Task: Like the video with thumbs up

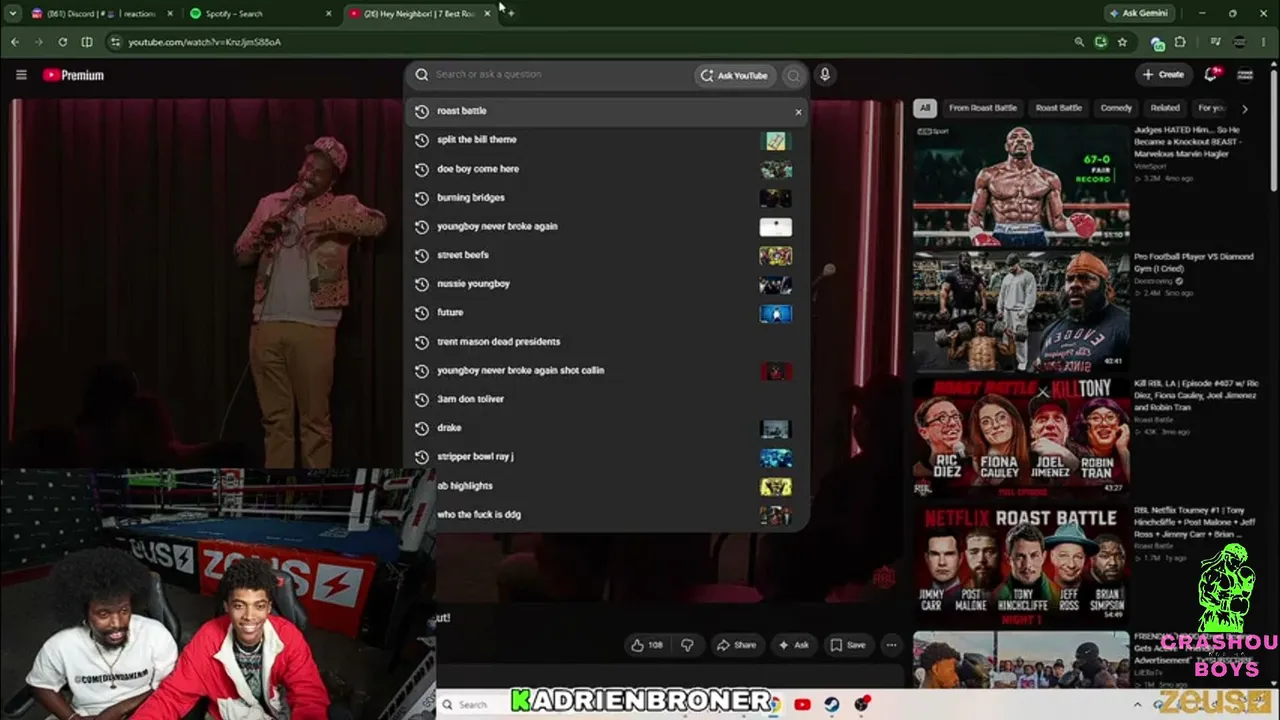Action: coord(647,645)
